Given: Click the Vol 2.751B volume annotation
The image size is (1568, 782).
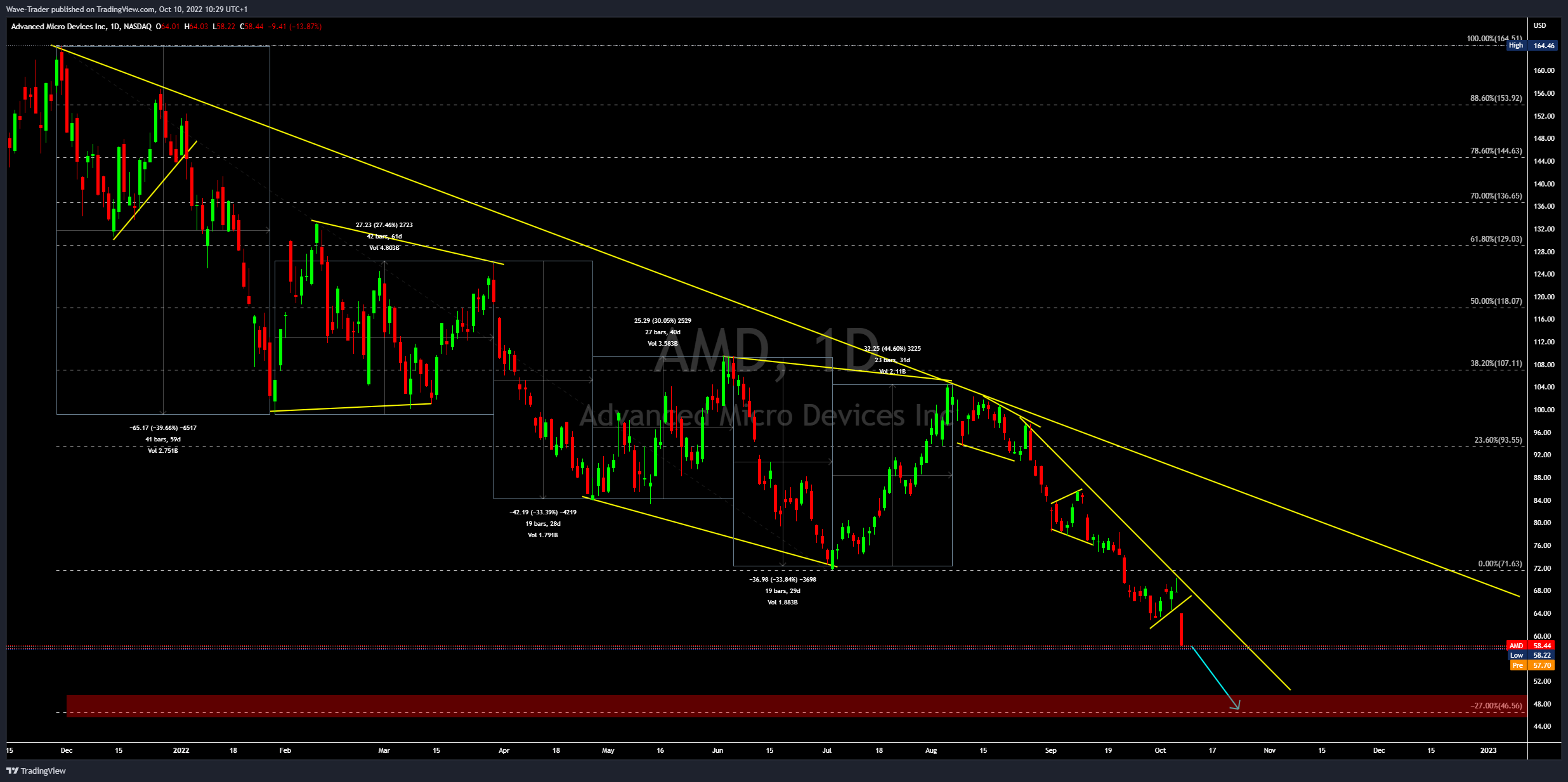Looking at the screenshot, I should [163, 451].
